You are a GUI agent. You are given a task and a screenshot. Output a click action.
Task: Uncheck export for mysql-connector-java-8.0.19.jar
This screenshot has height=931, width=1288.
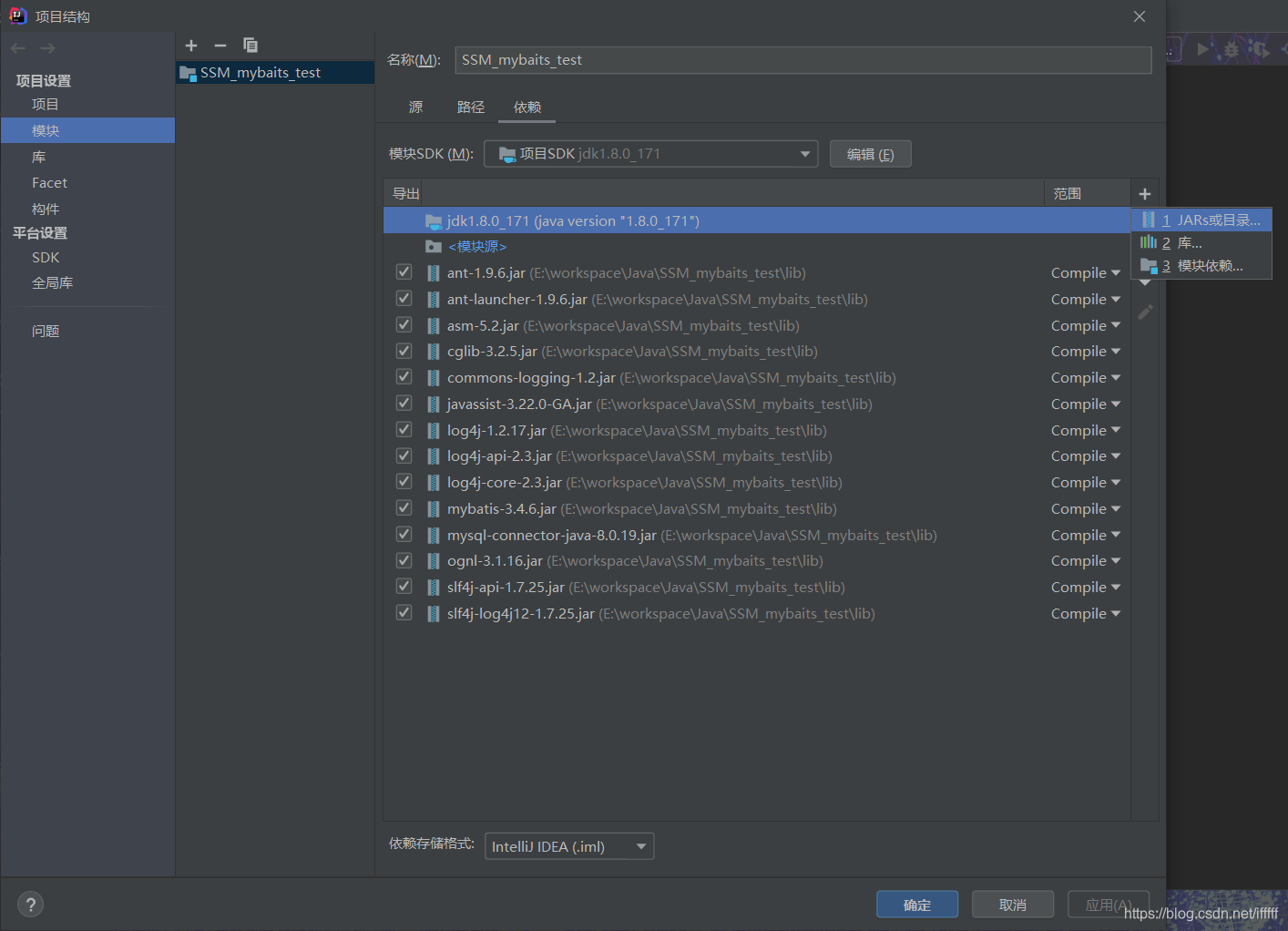click(x=404, y=535)
